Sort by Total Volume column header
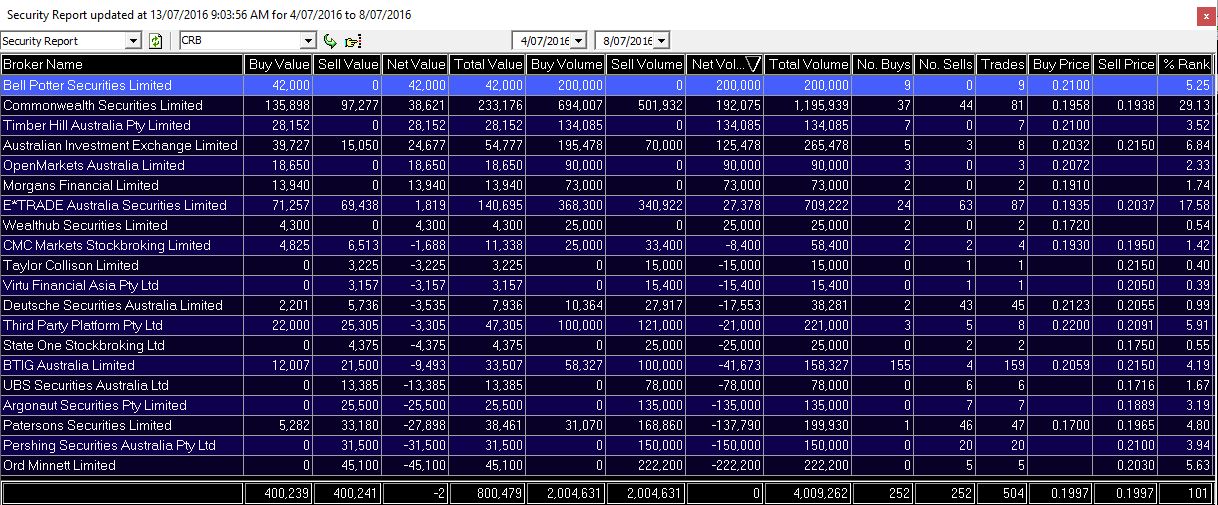Screen dimensions: 1218x505 point(810,65)
